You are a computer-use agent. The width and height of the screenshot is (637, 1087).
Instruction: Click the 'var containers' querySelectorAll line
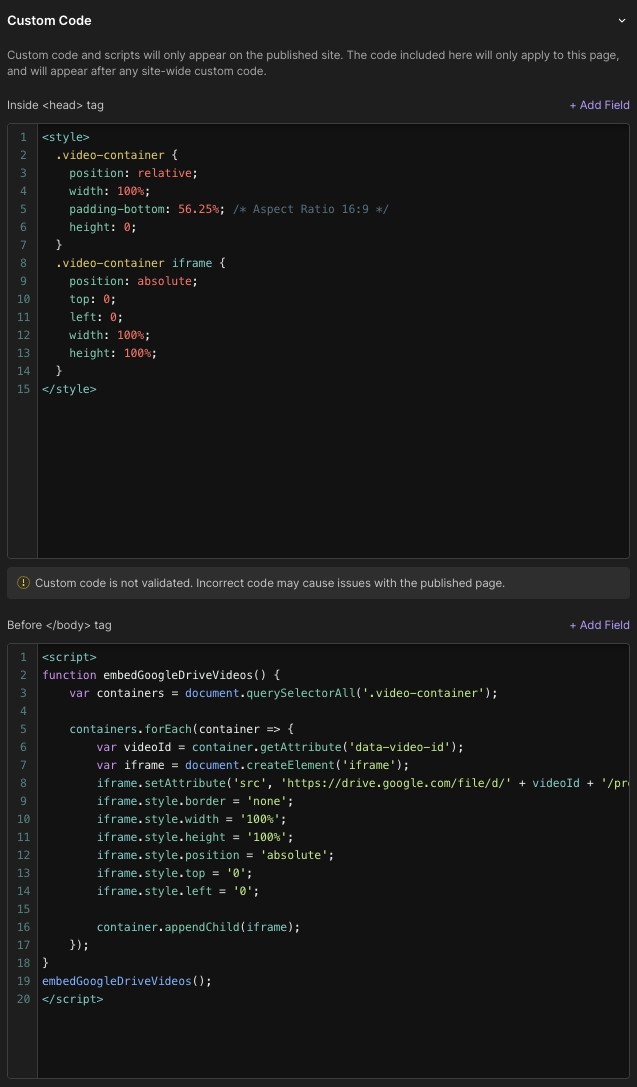pyautogui.click(x=283, y=693)
